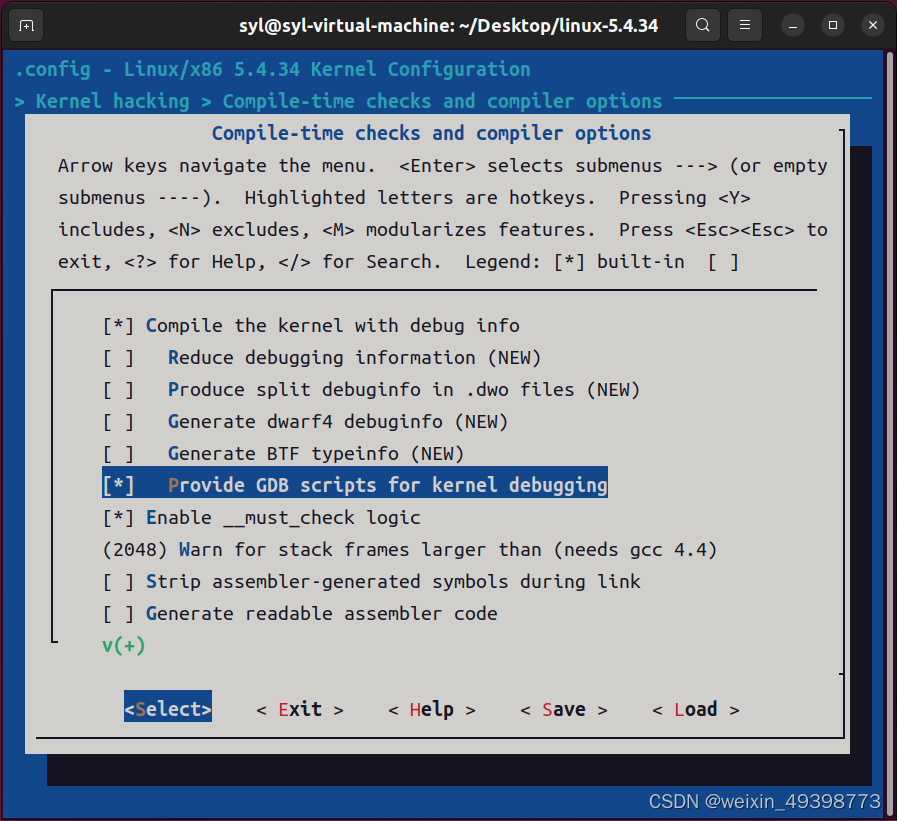
Task: Click the .config Kernel Configuration header text
Action: [272, 69]
